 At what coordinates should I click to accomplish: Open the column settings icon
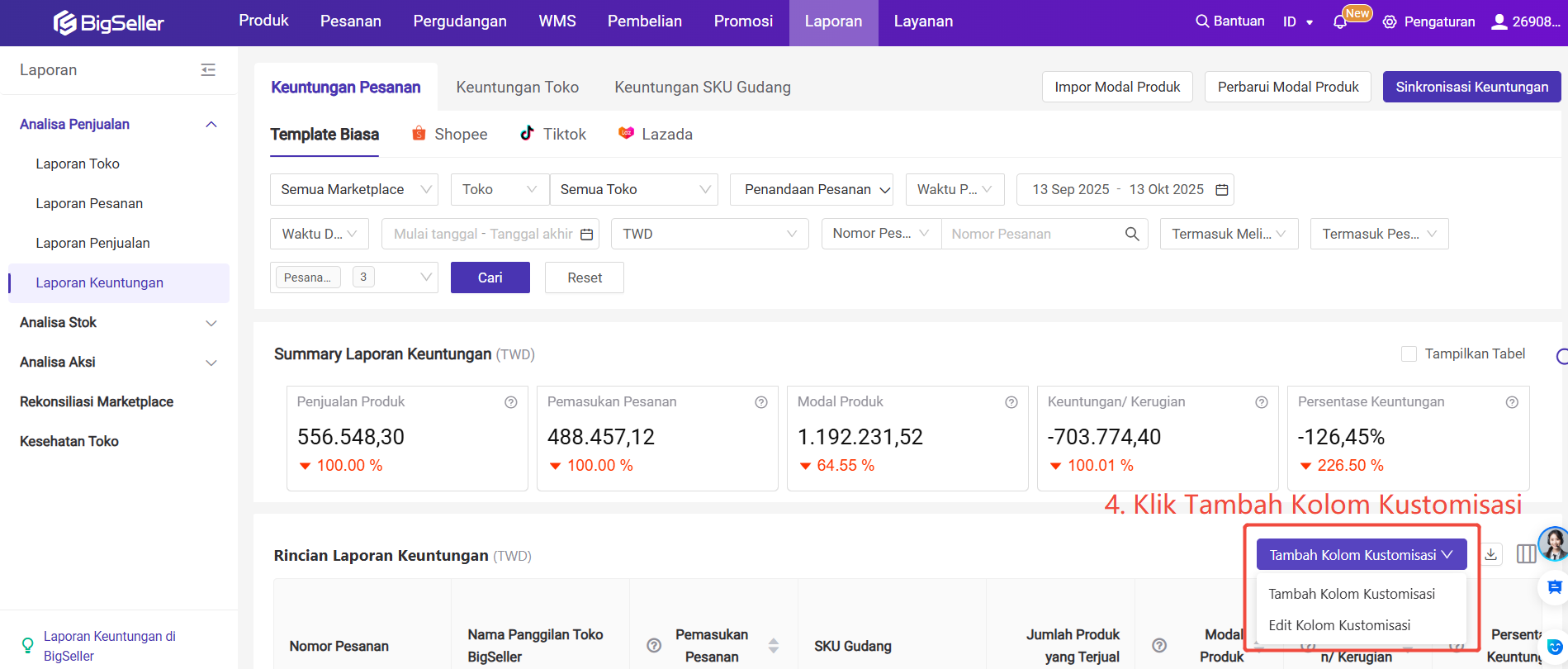1526,554
